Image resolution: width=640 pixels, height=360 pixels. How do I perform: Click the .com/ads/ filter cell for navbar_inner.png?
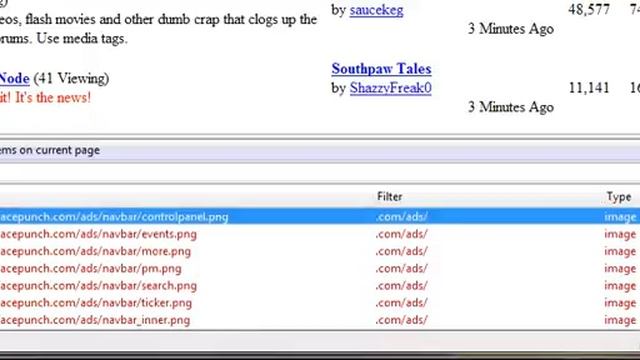click(402, 320)
